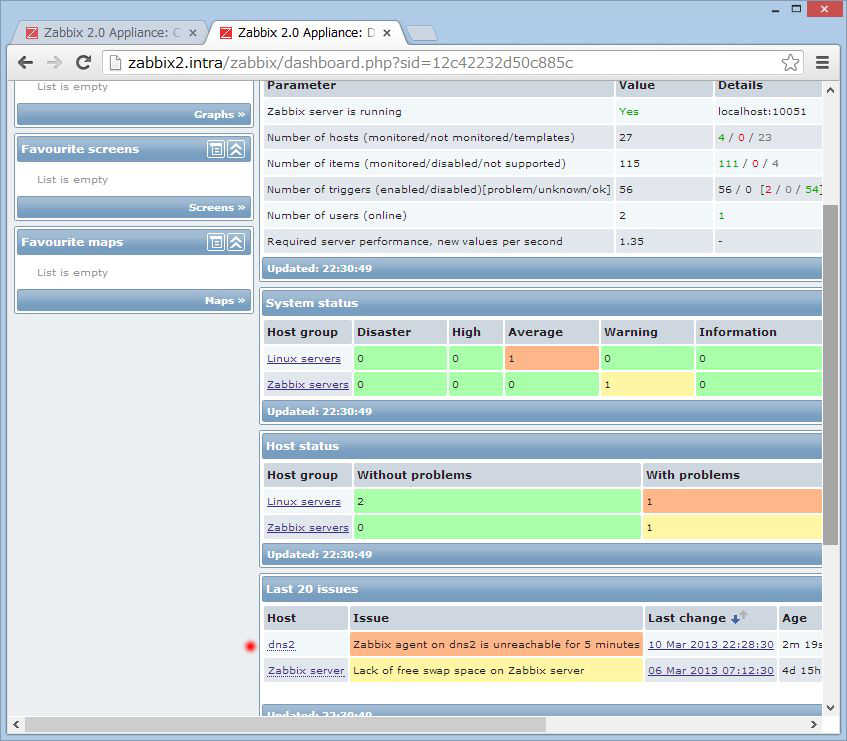
Task: Maximize the browser window
Action: [796, 9]
